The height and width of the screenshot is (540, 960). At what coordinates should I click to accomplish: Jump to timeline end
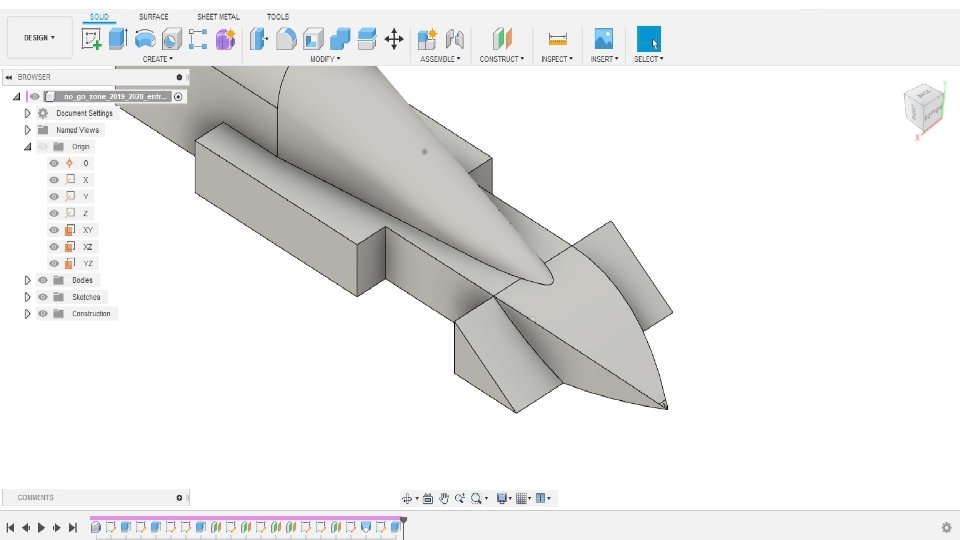coord(73,527)
